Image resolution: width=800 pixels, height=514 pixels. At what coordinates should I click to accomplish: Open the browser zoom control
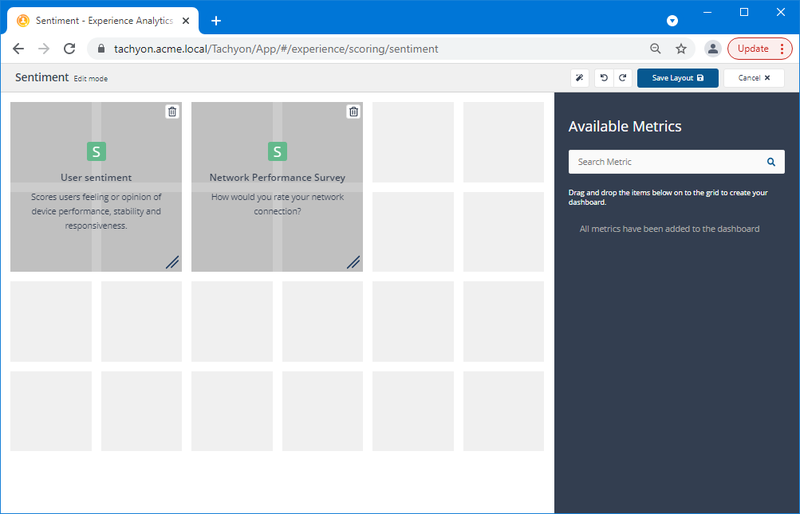click(655, 49)
